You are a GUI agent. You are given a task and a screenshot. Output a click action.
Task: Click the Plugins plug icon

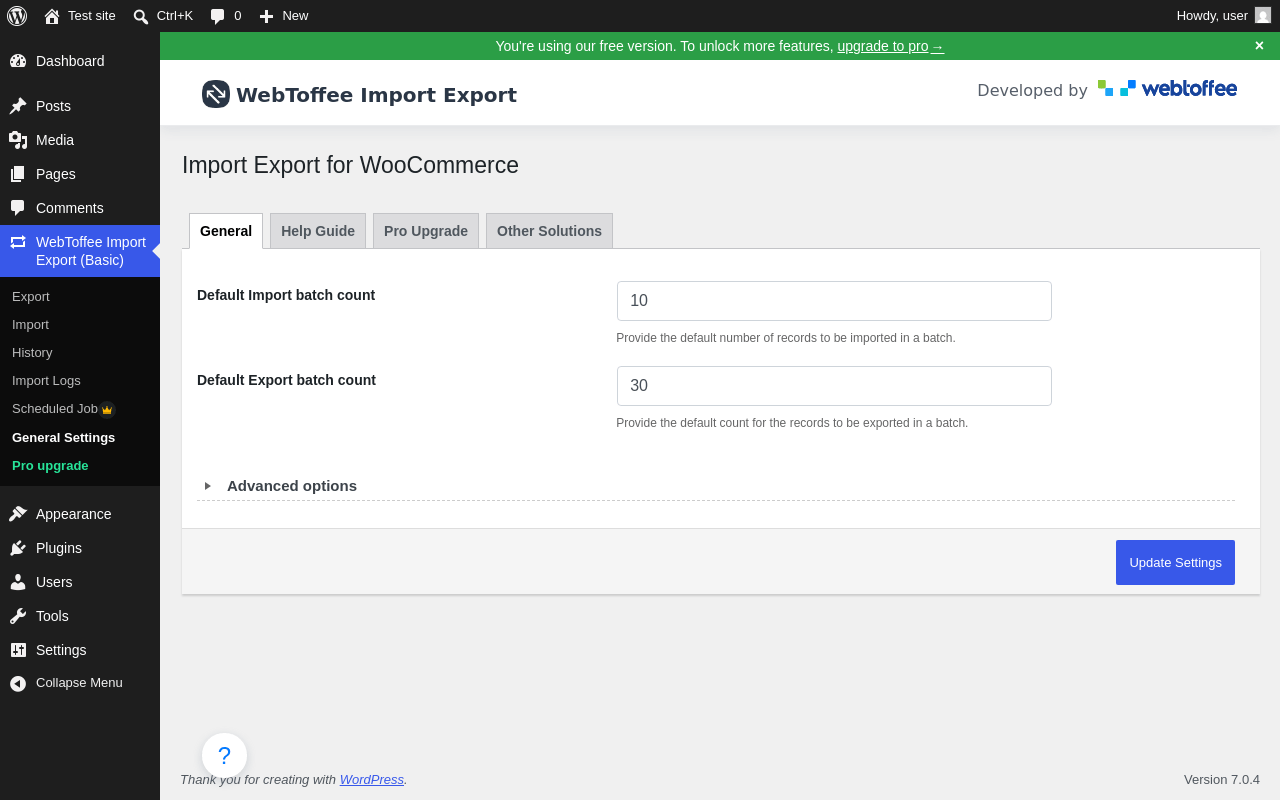pyautogui.click(x=18, y=548)
